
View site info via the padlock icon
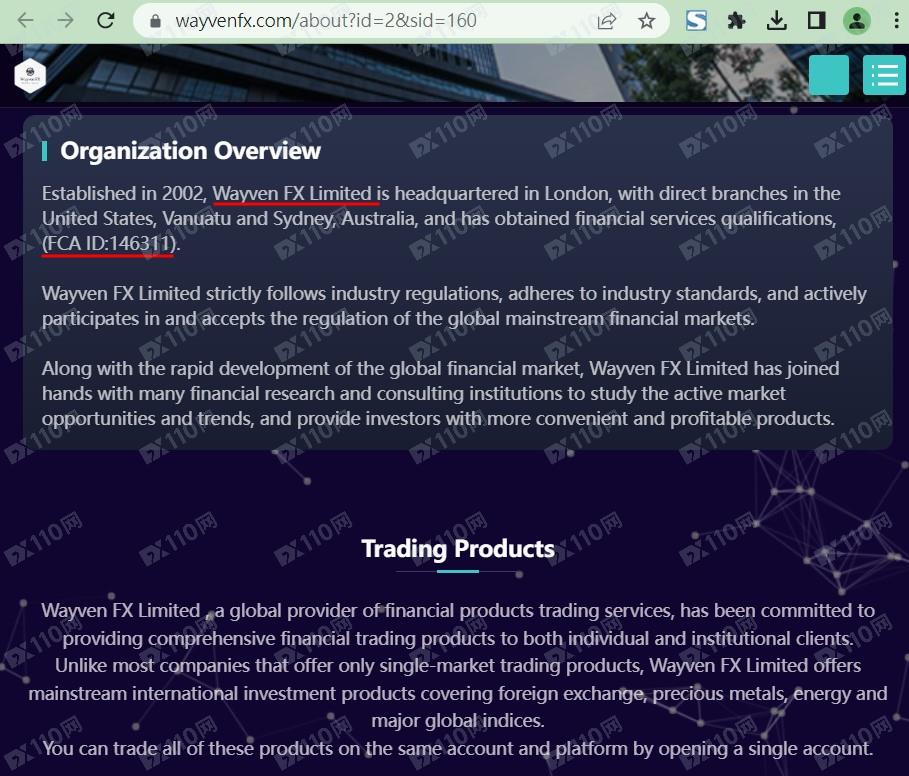(154, 20)
